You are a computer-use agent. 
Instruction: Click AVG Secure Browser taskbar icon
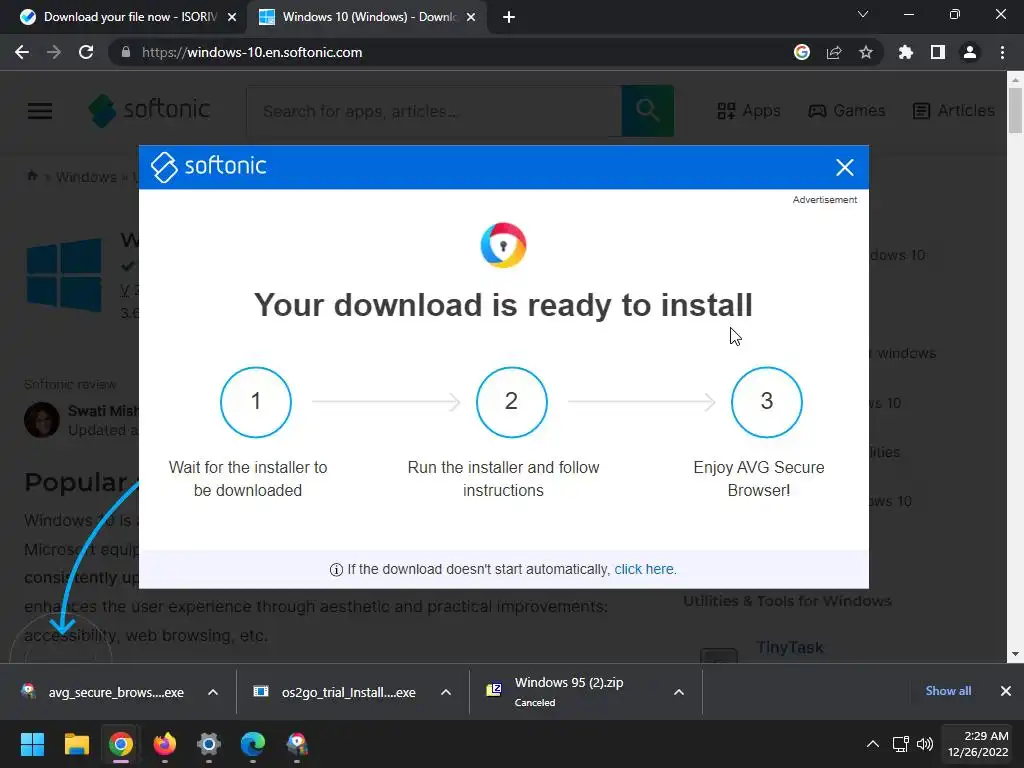(x=297, y=744)
